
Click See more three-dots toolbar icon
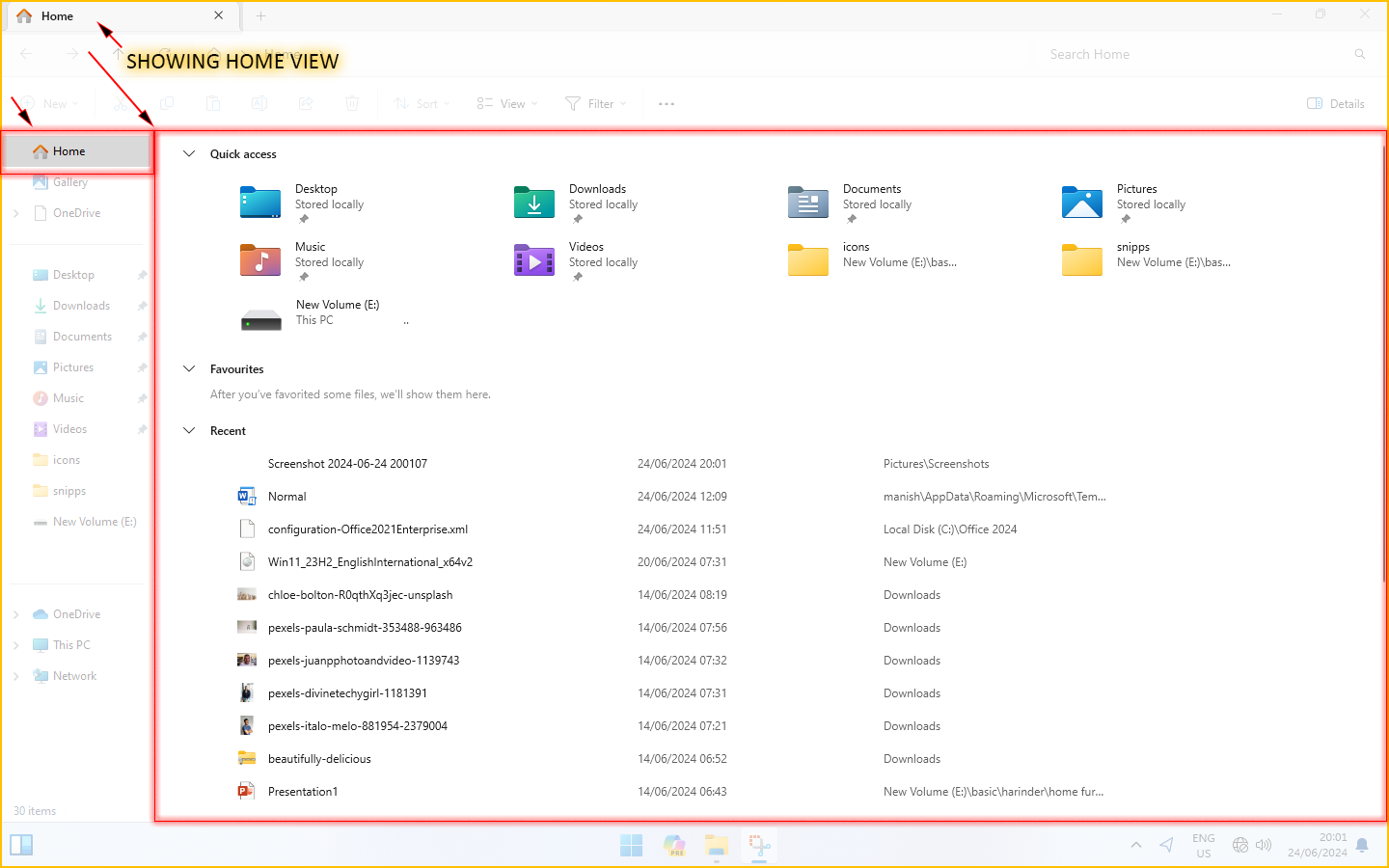click(667, 104)
